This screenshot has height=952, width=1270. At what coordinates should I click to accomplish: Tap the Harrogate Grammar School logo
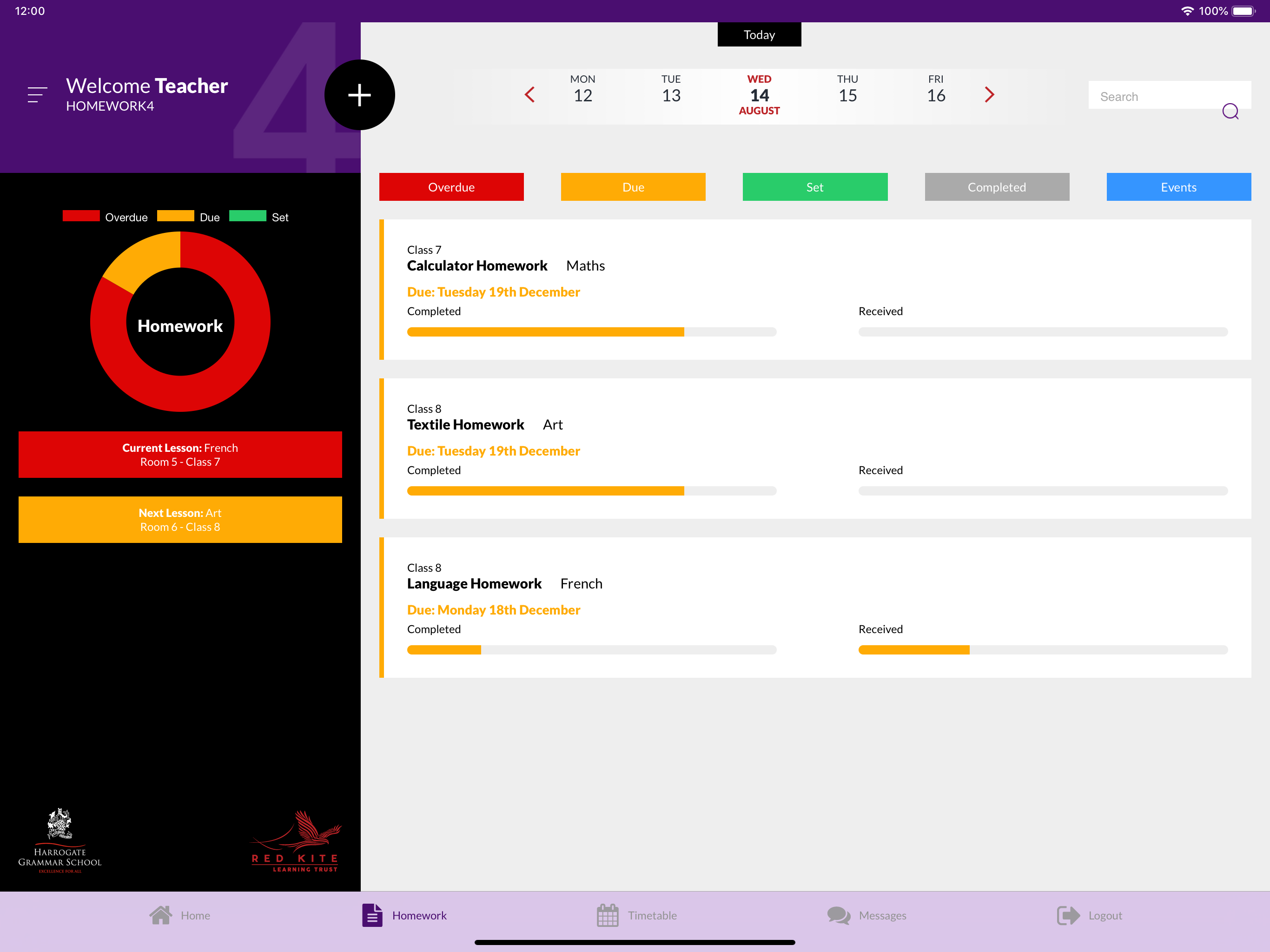[60, 840]
